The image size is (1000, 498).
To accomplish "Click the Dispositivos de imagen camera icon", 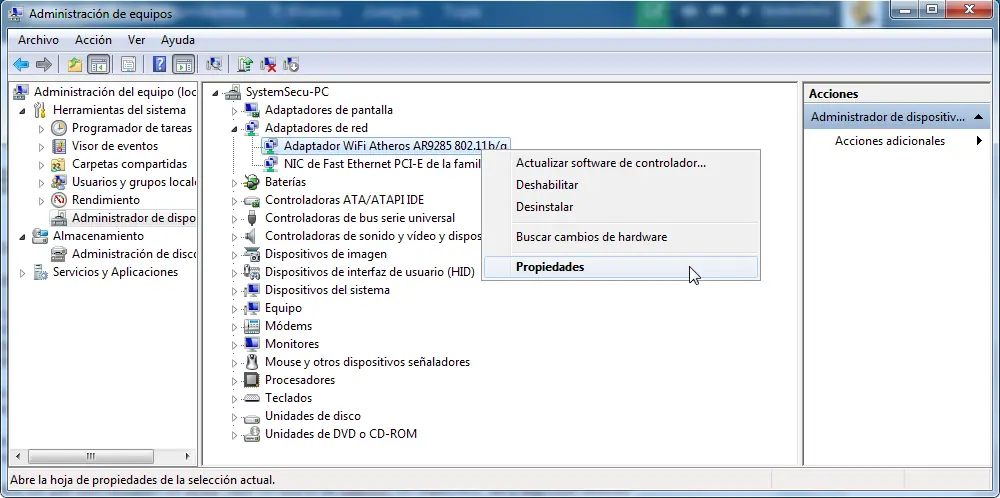I will pos(252,254).
